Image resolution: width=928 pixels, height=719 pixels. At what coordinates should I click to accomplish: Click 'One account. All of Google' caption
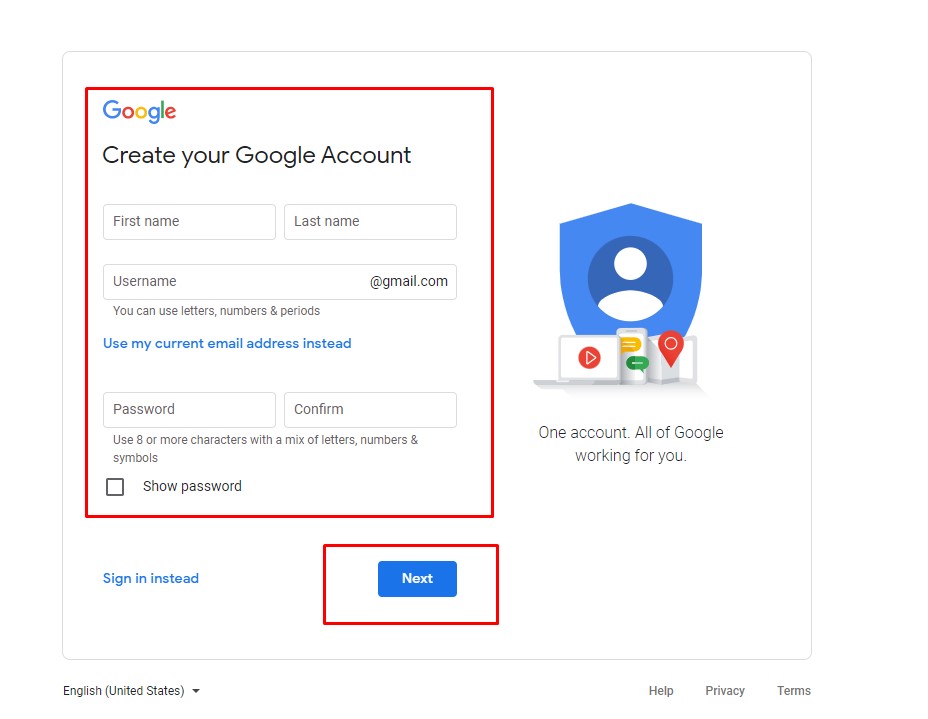point(631,444)
